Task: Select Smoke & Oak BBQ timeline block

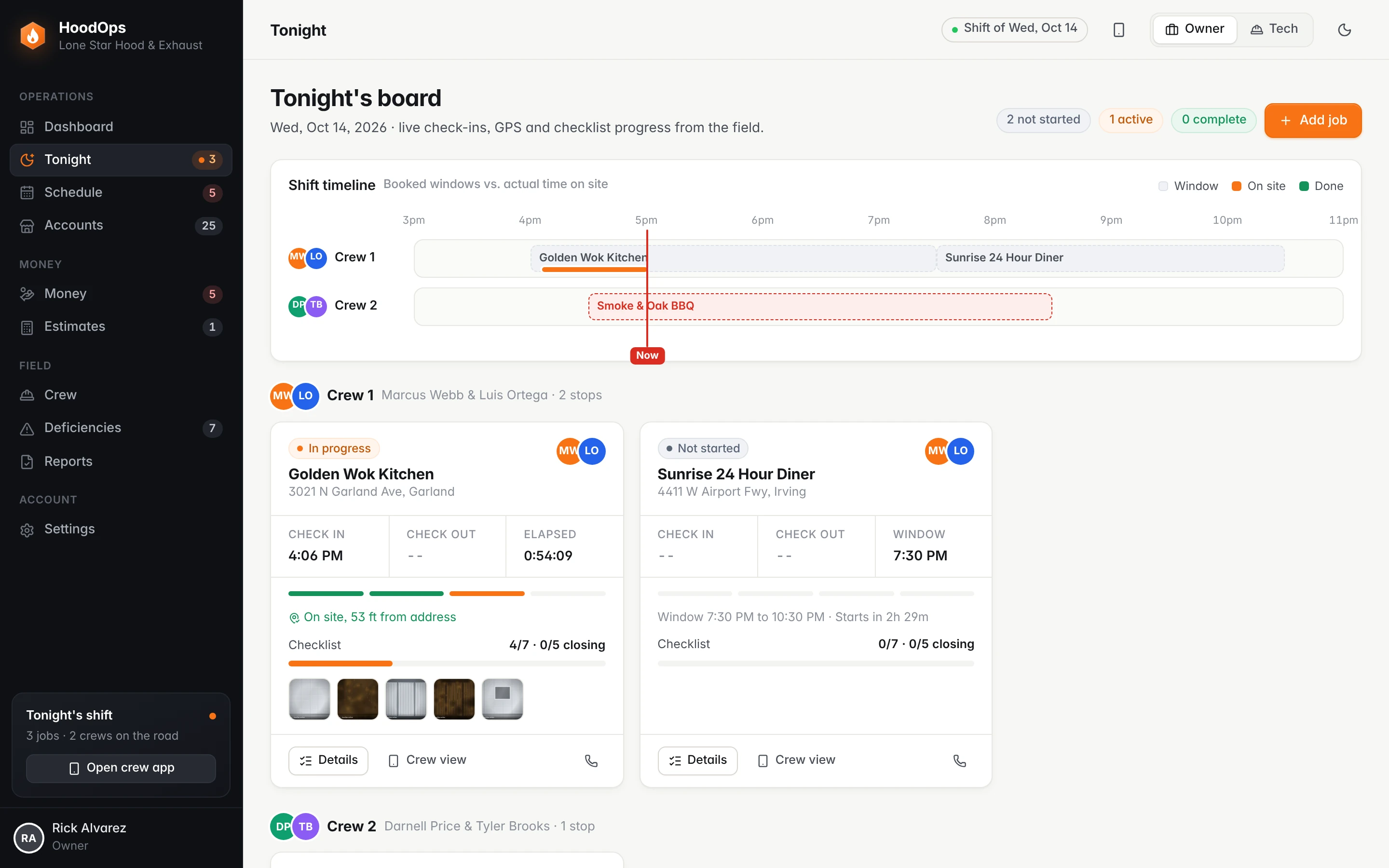Action: (820, 306)
